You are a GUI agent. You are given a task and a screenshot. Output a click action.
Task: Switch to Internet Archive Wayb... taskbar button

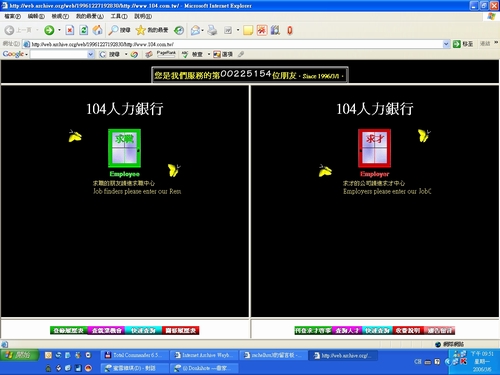[204, 355]
